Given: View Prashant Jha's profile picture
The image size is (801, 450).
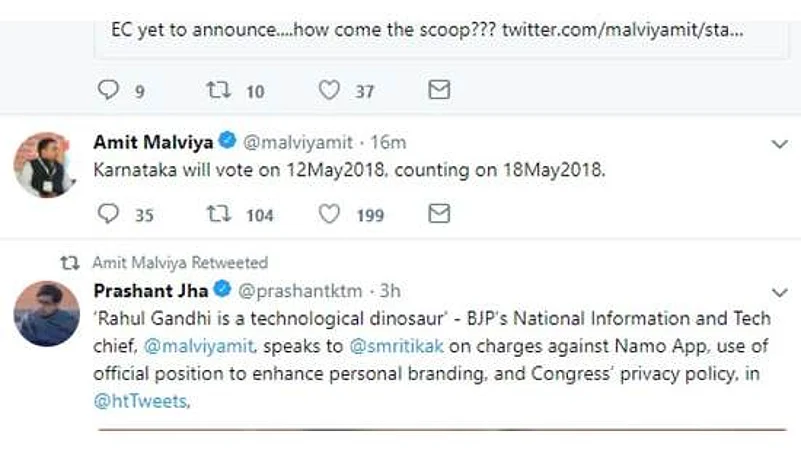Looking at the screenshot, I should coord(46,314).
